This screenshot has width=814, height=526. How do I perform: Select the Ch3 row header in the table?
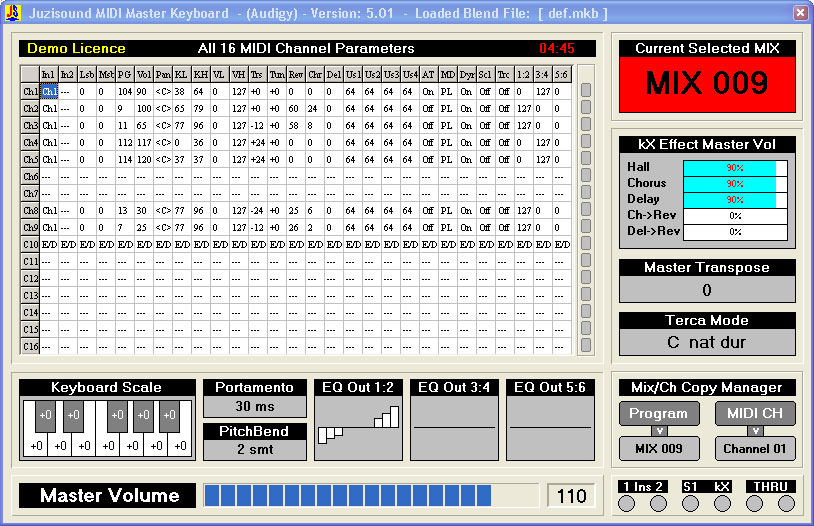coord(31,125)
